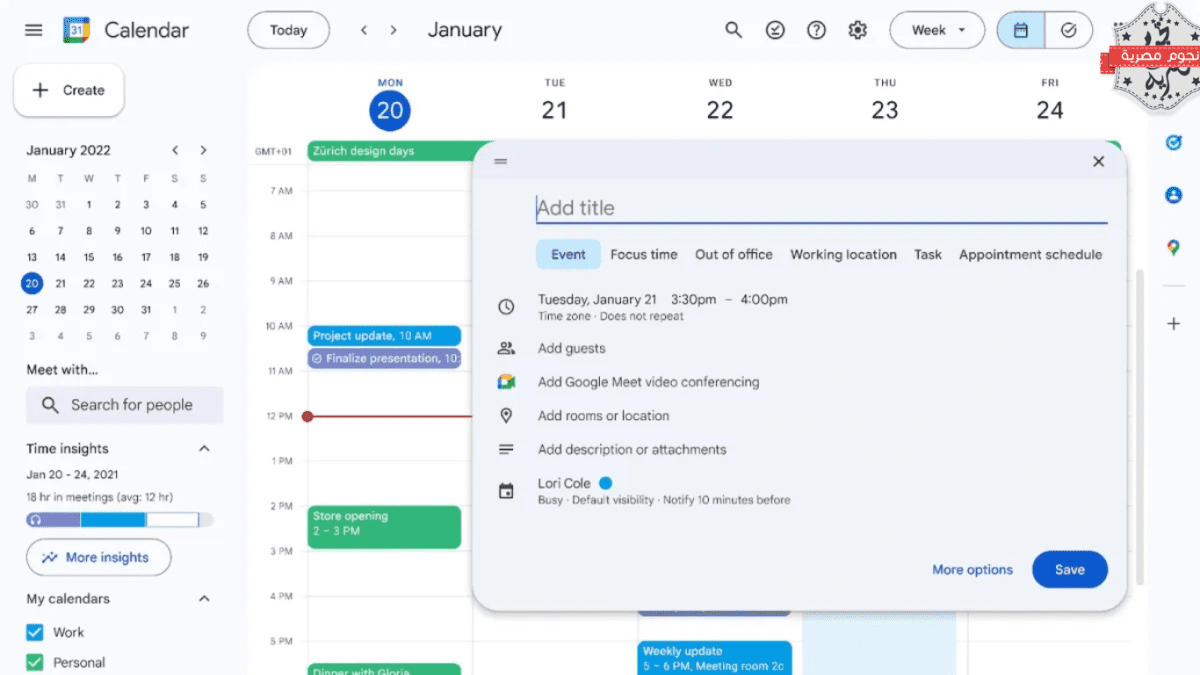Click the search icon in Search for people
This screenshot has width=1200, height=675.
pyautogui.click(x=50, y=405)
